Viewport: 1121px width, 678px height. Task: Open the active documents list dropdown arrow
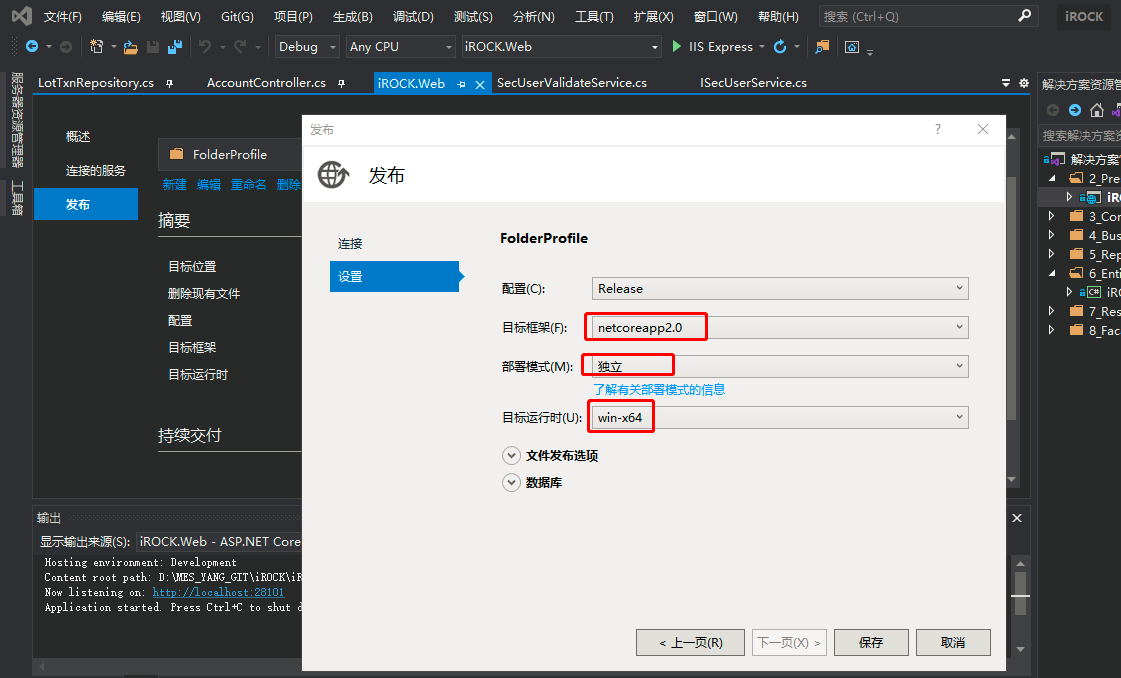[x=1006, y=83]
